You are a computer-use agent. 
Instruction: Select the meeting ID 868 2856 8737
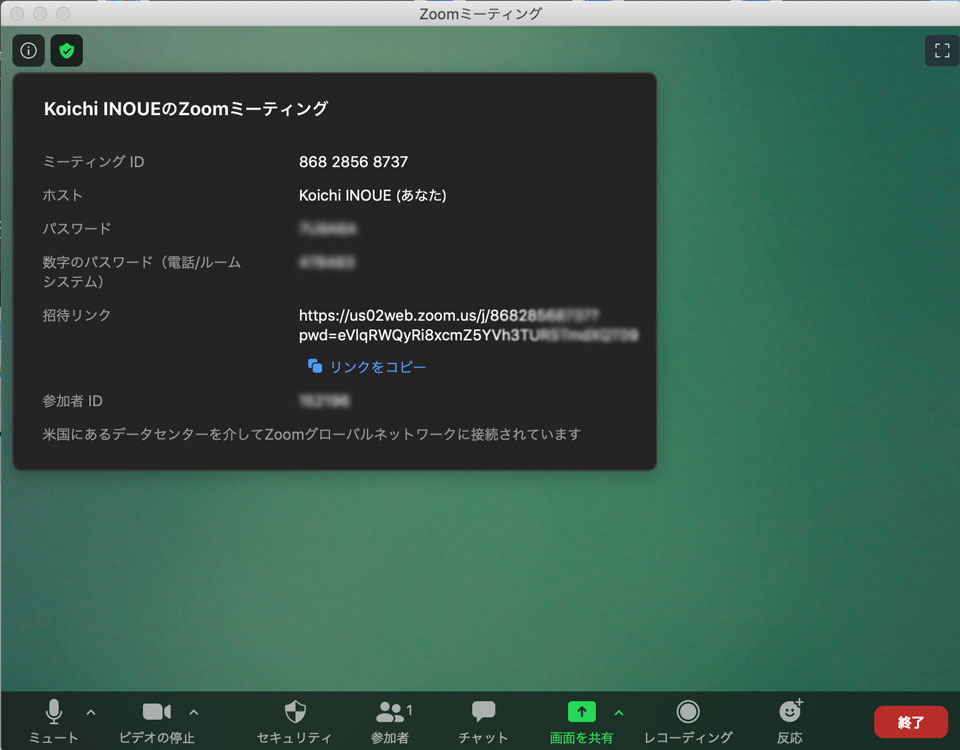coord(353,162)
